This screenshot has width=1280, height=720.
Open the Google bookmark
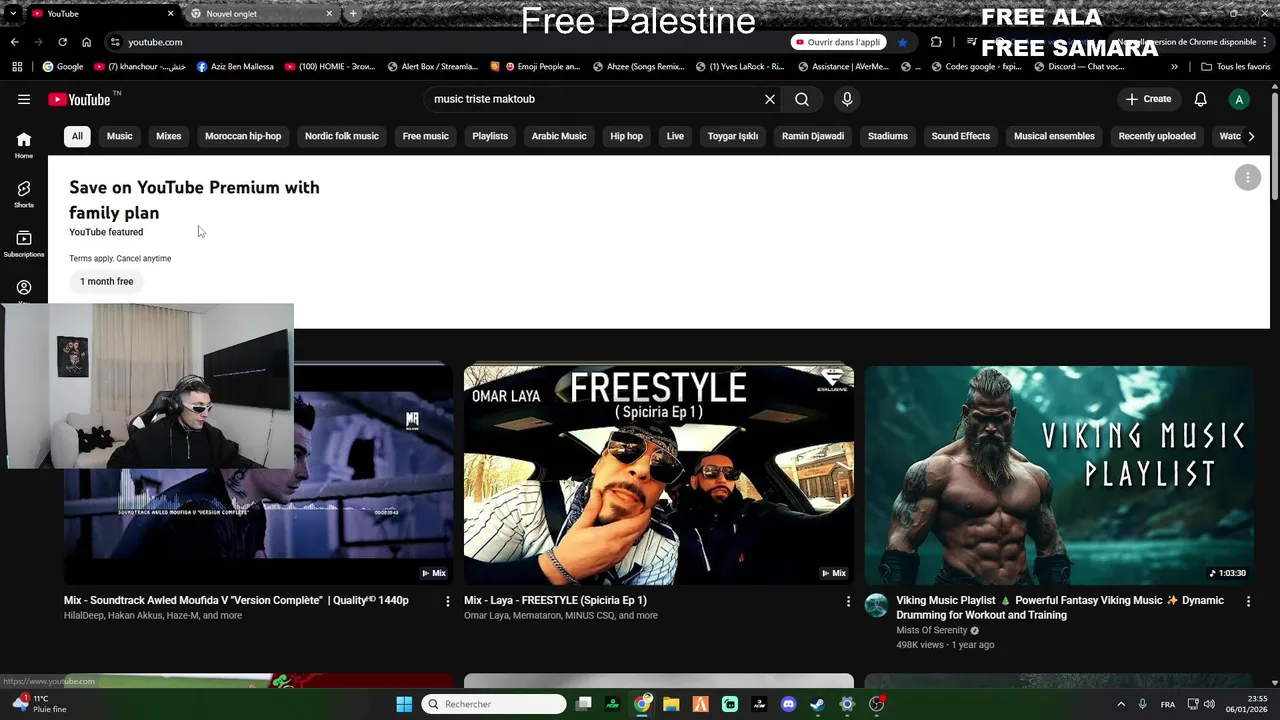pos(62,67)
